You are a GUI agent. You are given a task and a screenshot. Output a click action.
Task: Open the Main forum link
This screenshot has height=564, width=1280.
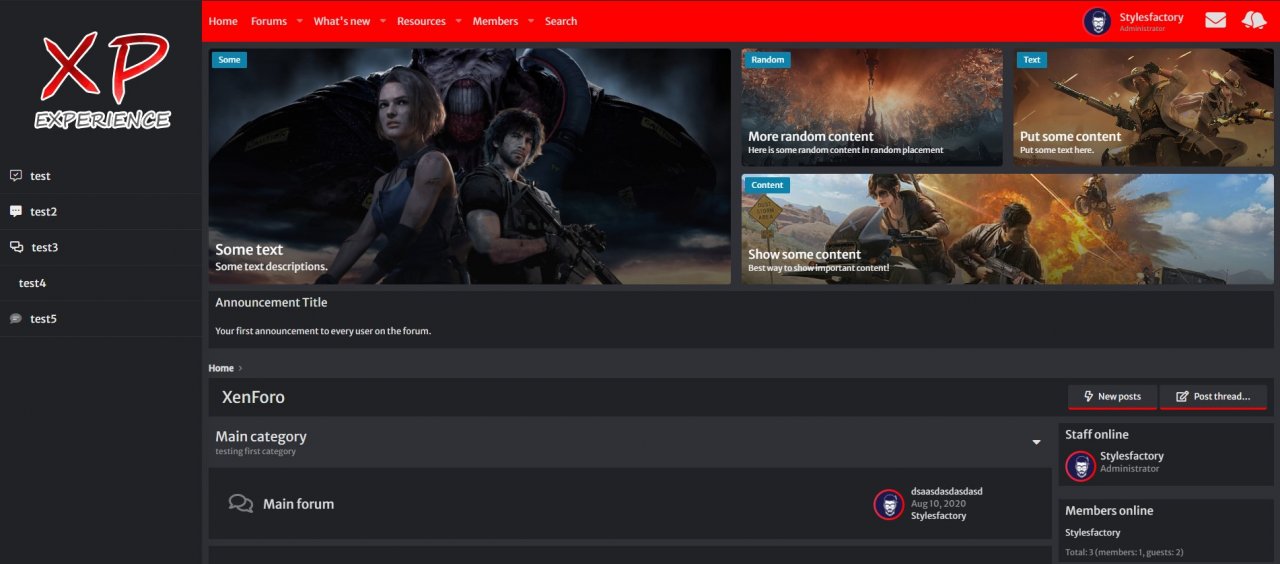(x=298, y=504)
